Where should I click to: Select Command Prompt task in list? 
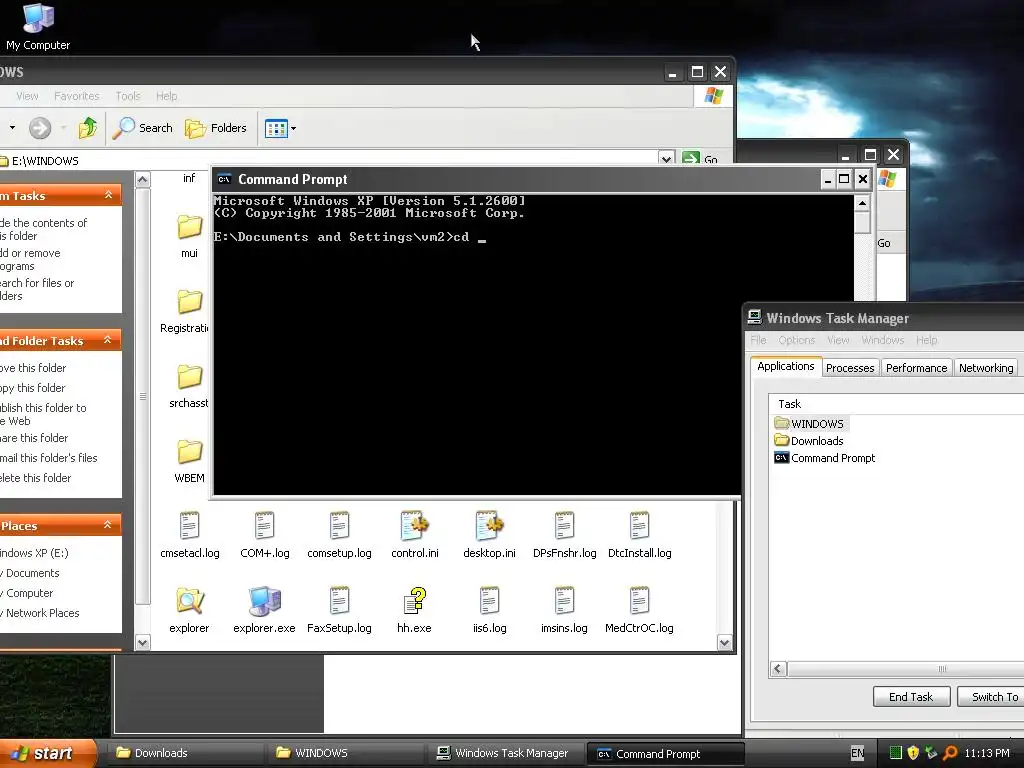pyautogui.click(x=825, y=458)
